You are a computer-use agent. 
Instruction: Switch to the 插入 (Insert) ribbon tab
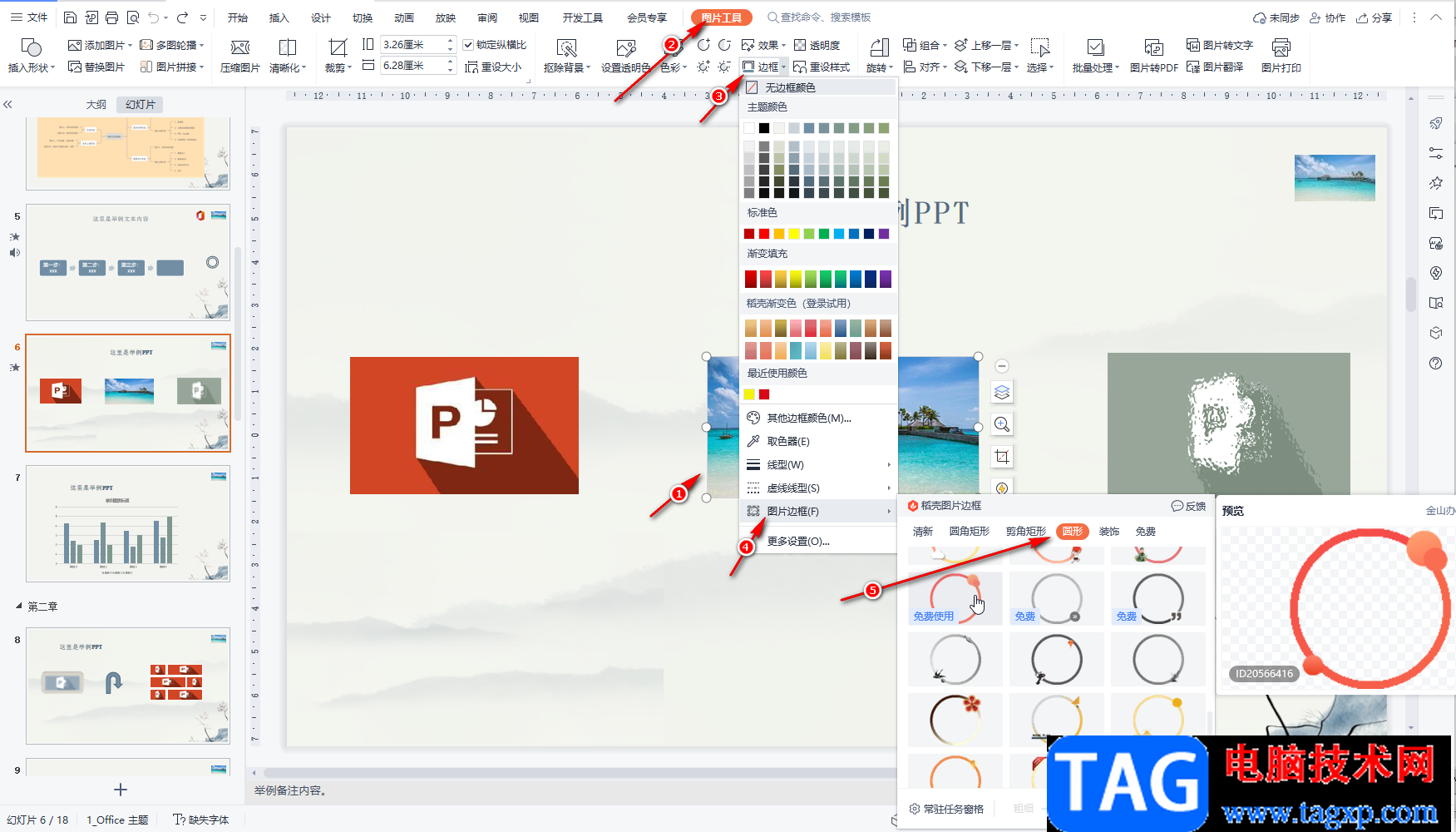coord(279,17)
